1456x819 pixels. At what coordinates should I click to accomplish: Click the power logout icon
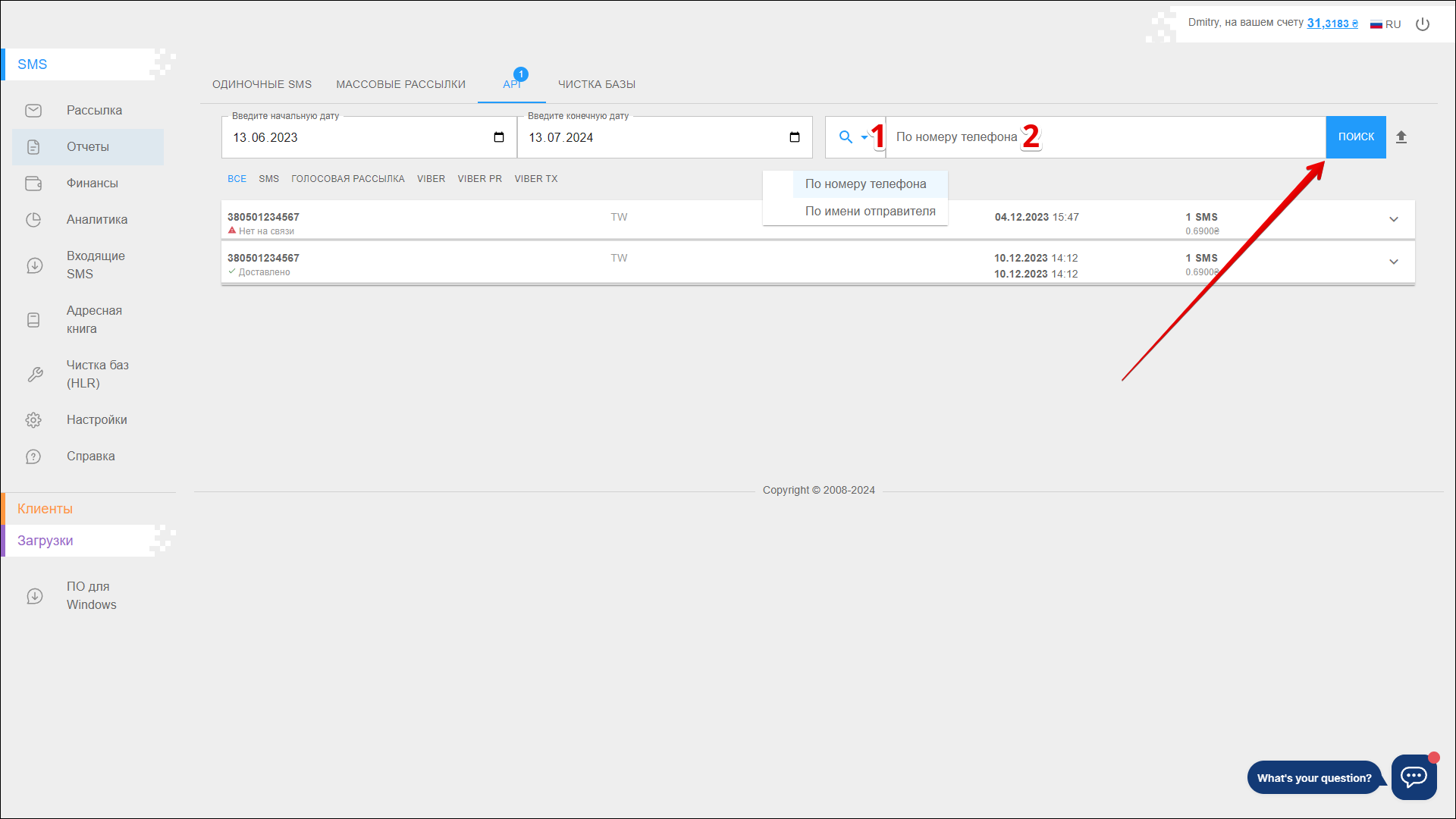pos(1423,24)
